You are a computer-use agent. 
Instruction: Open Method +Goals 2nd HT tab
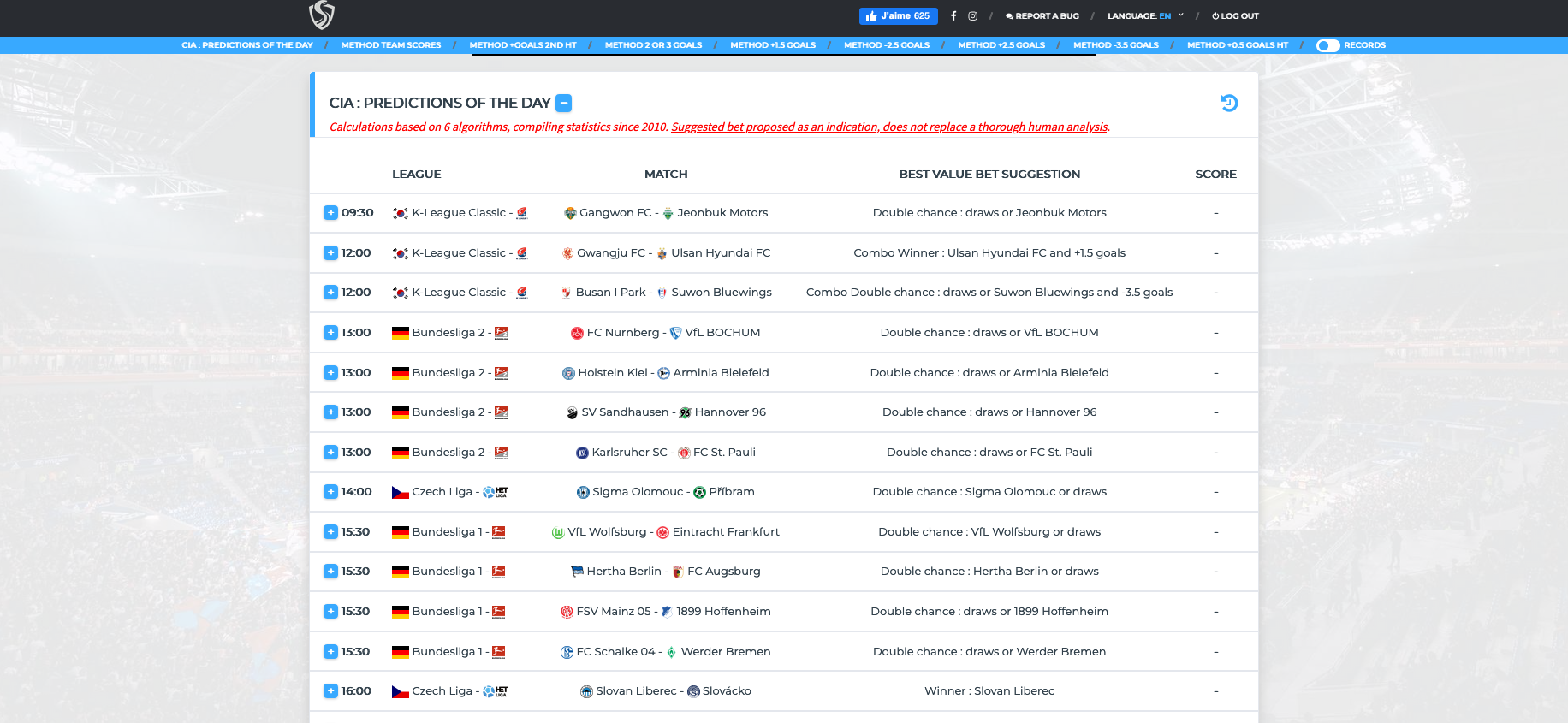[x=523, y=45]
